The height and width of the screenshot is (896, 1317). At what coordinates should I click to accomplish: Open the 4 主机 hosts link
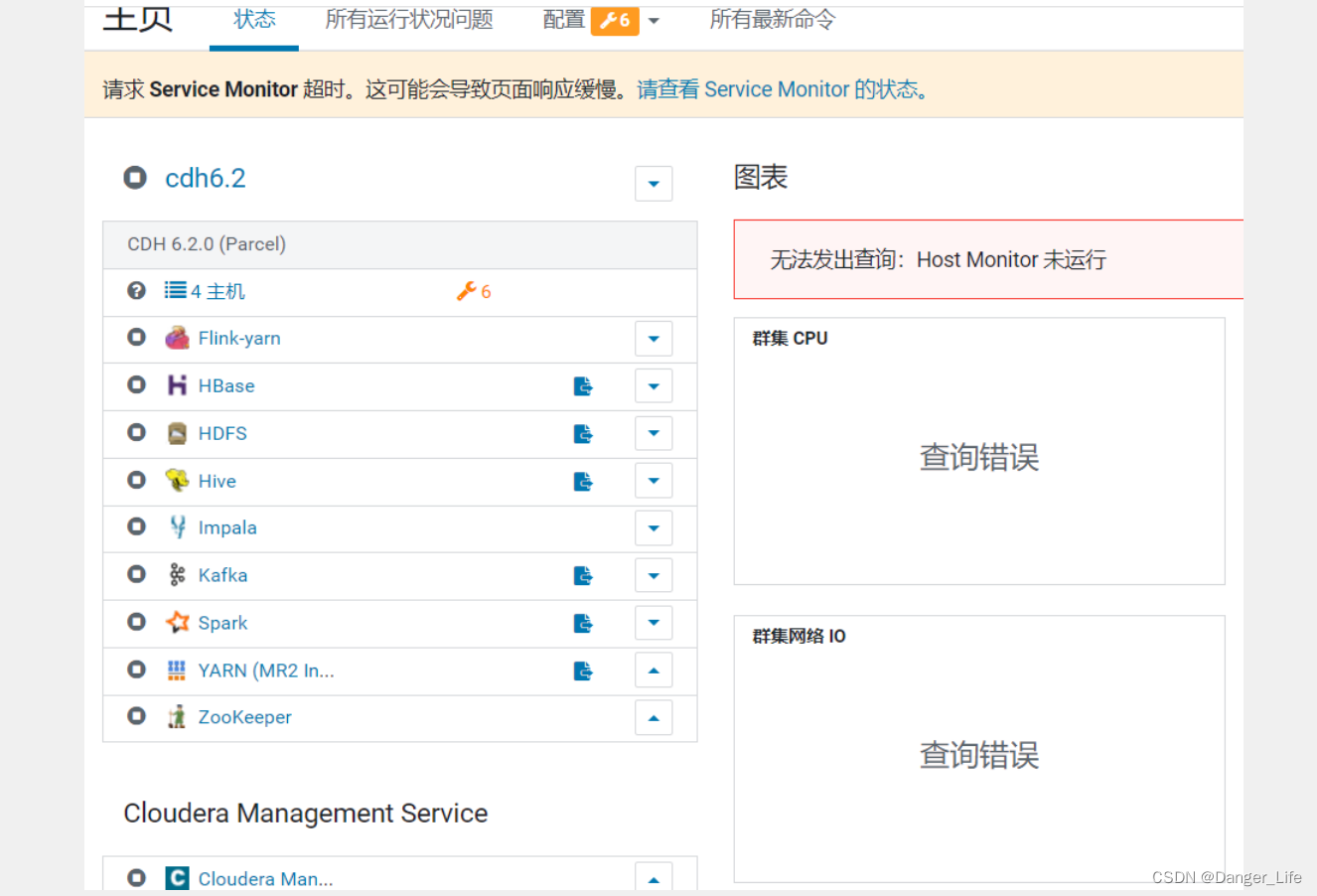pyautogui.click(x=218, y=291)
